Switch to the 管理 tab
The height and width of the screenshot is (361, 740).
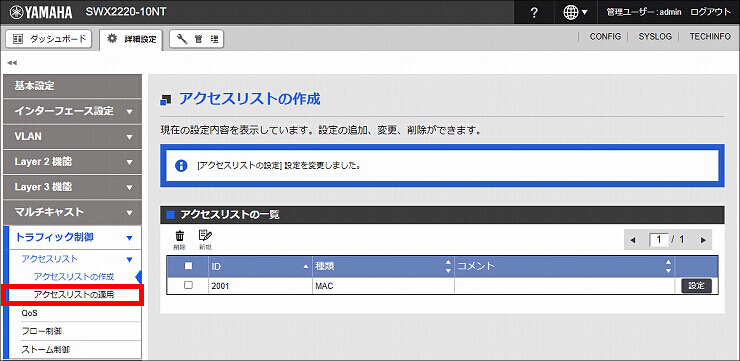click(196, 40)
